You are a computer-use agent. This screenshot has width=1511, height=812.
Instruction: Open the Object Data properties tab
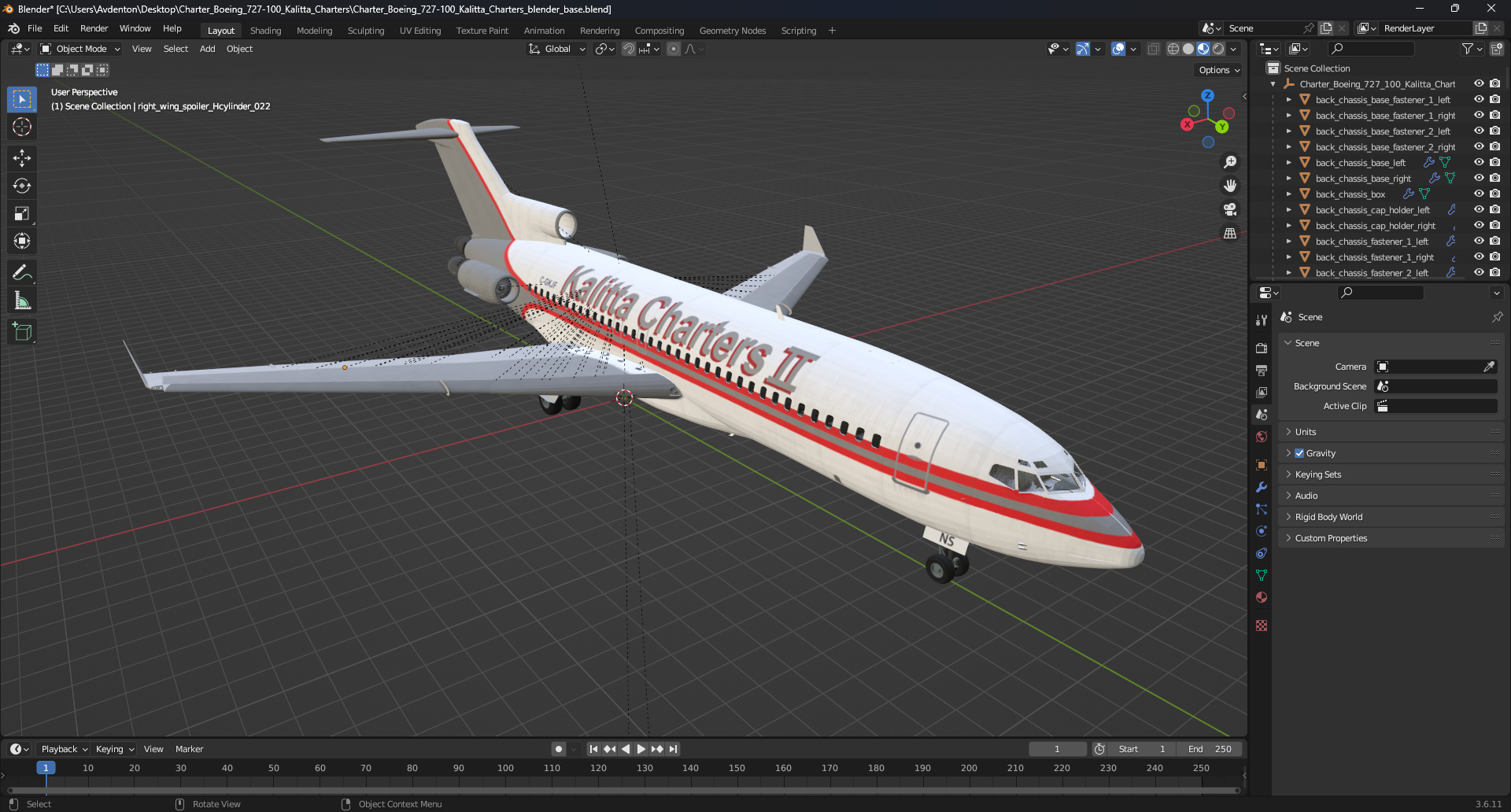[1262, 575]
